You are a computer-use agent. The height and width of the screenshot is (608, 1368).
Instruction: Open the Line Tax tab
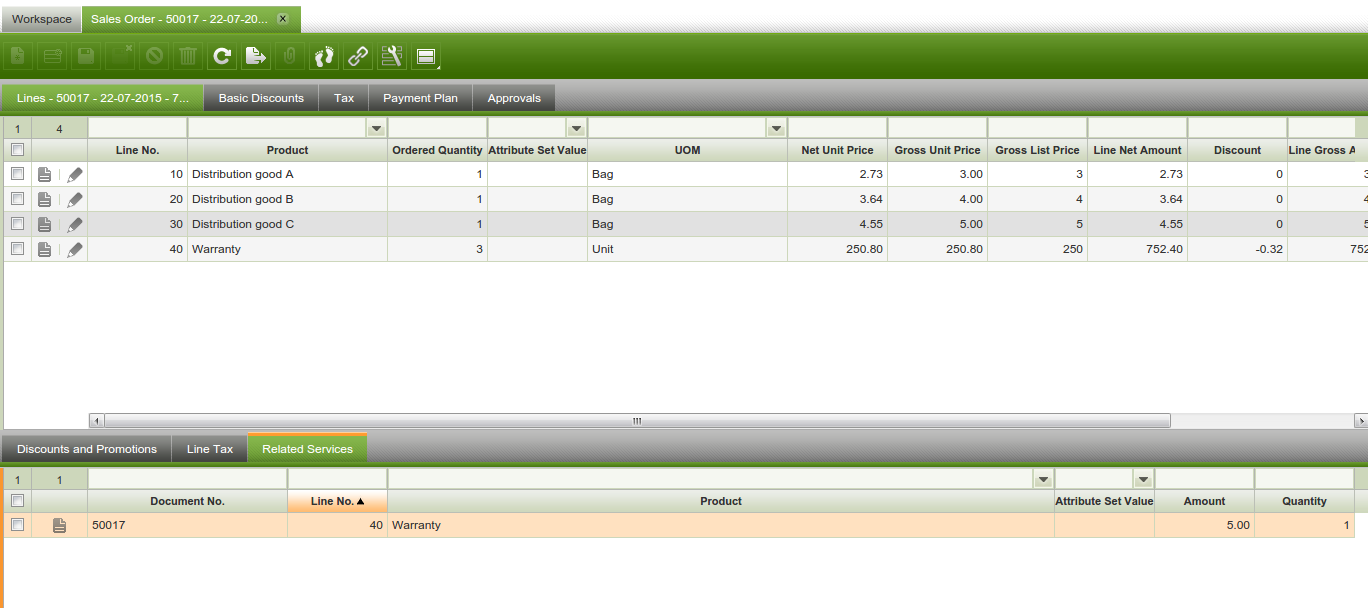(210, 449)
